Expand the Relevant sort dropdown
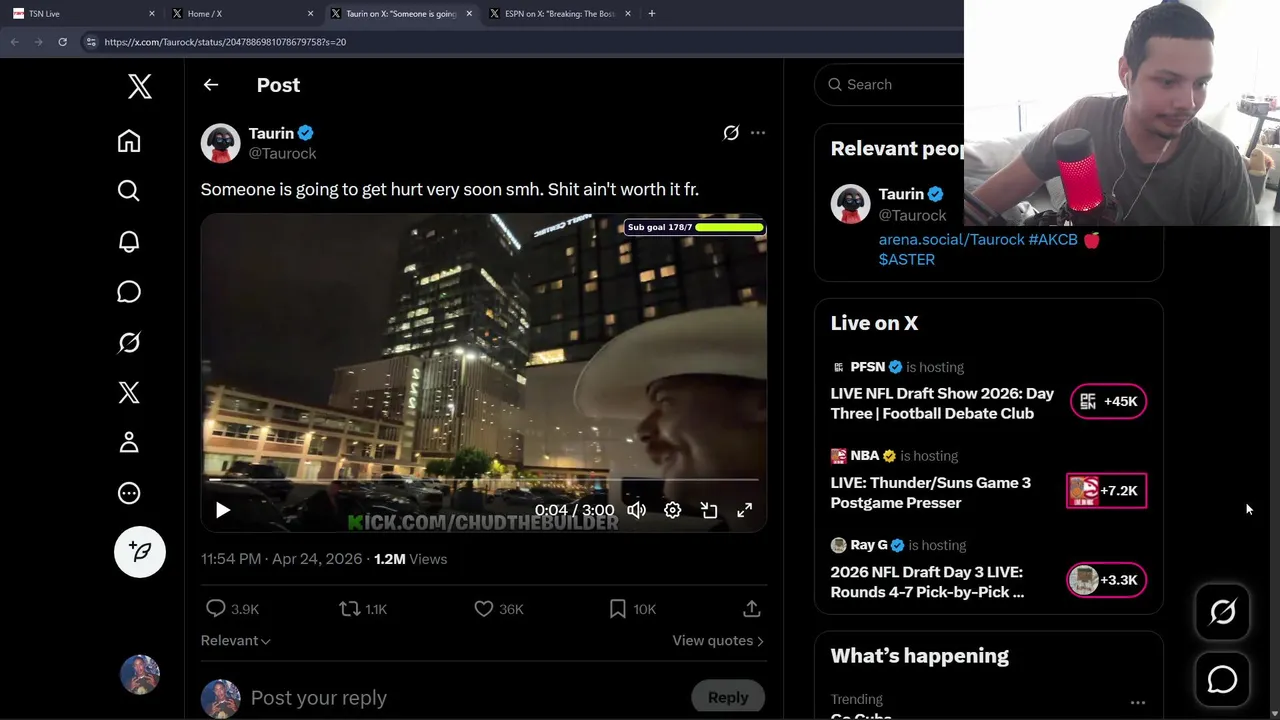 click(x=235, y=641)
